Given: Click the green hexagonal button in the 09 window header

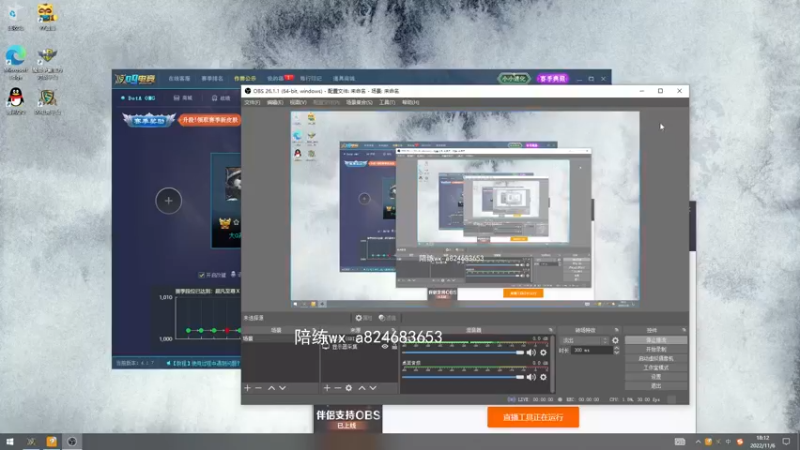Looking at the screenshot, I should click(513, 79).
